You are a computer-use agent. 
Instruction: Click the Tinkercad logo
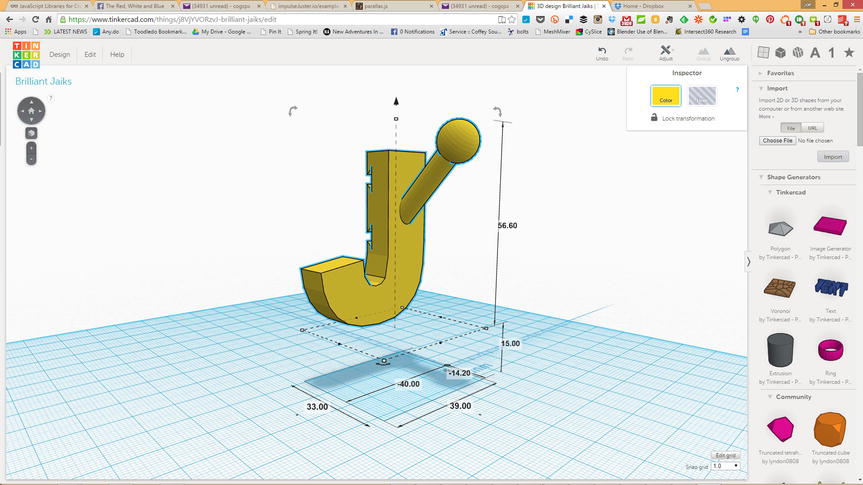point(24,55)
